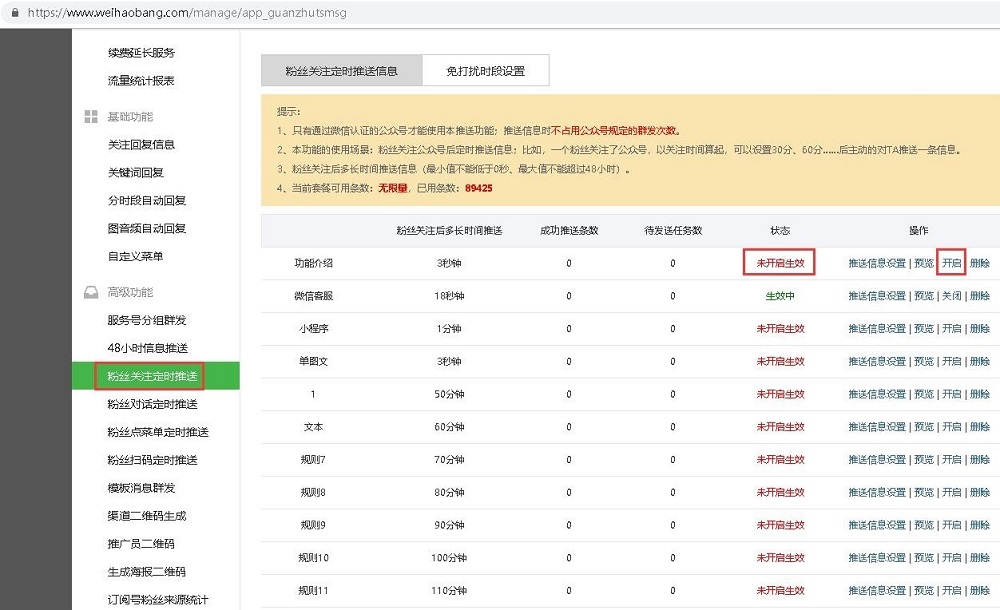Click 开启 for 小程序 row
Viewport: 1000px width, 610px height.
(952, 329)
